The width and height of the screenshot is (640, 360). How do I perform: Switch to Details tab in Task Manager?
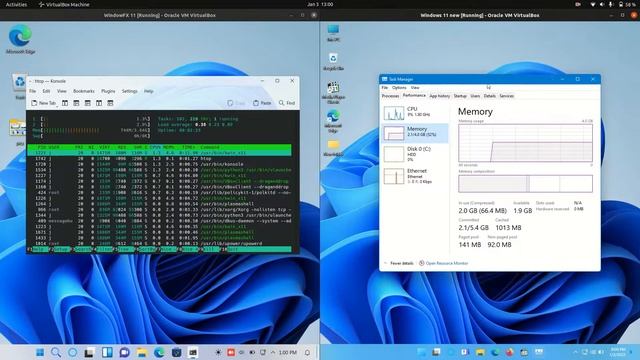pos(489,96)
